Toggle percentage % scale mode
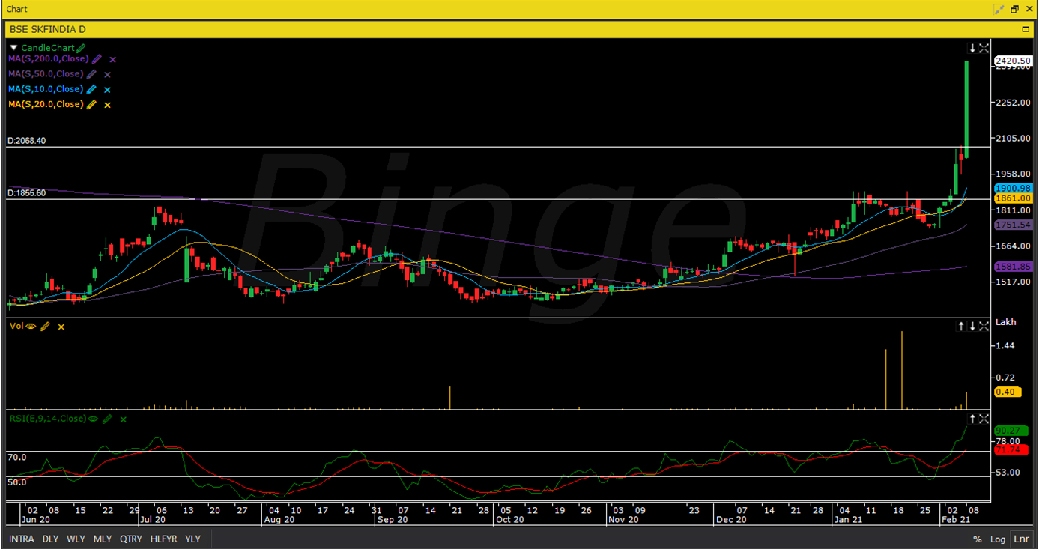1039x549 pixels. tap(977, 539)
